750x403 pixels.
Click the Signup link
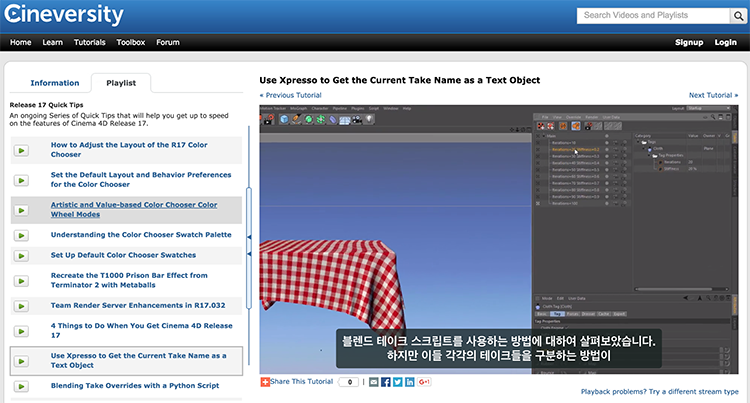[689, 43]
